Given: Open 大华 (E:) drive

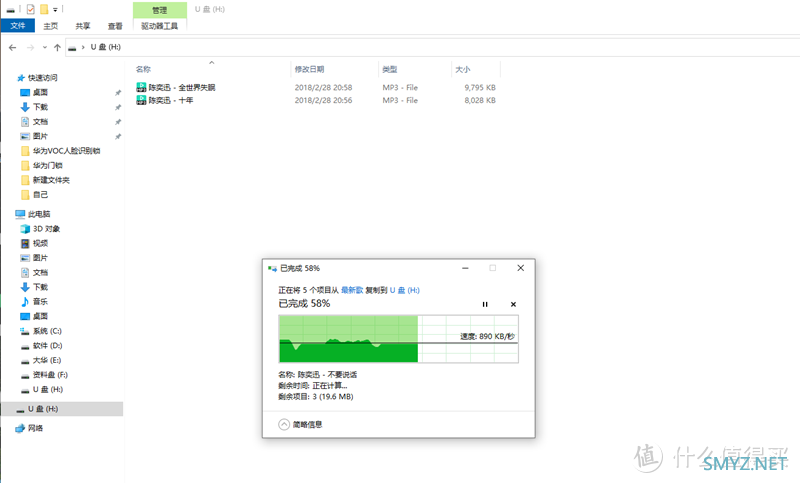Looking at the screenshot, I should point(46,360).
